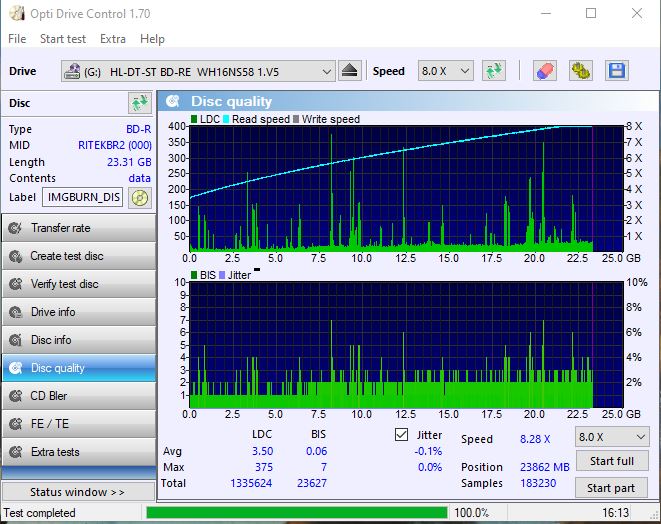Click the eraser icon in toolbar
Viewport: 661px width, 524px height.
544,71
